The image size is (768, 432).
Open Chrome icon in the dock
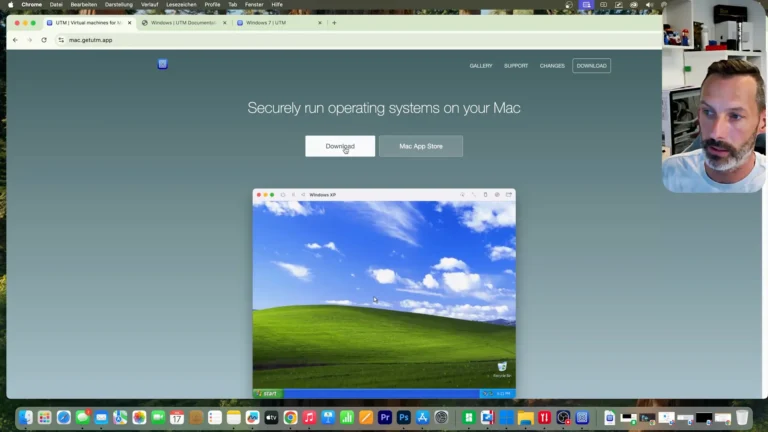click(290, 417)
